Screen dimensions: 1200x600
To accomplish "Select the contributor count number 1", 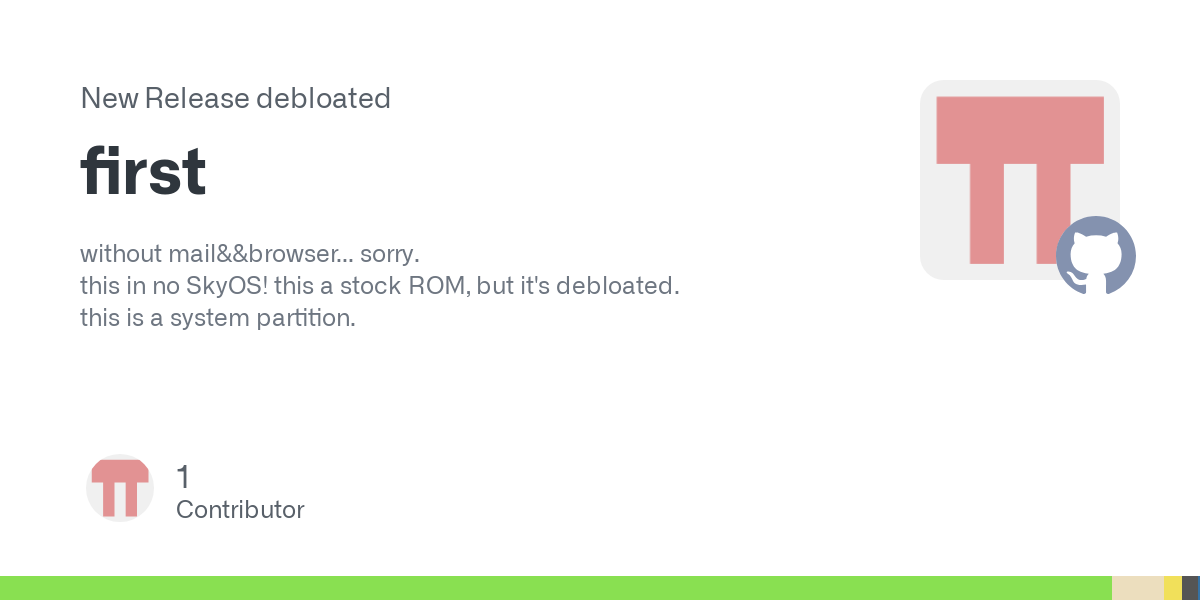I will (183, 477).
